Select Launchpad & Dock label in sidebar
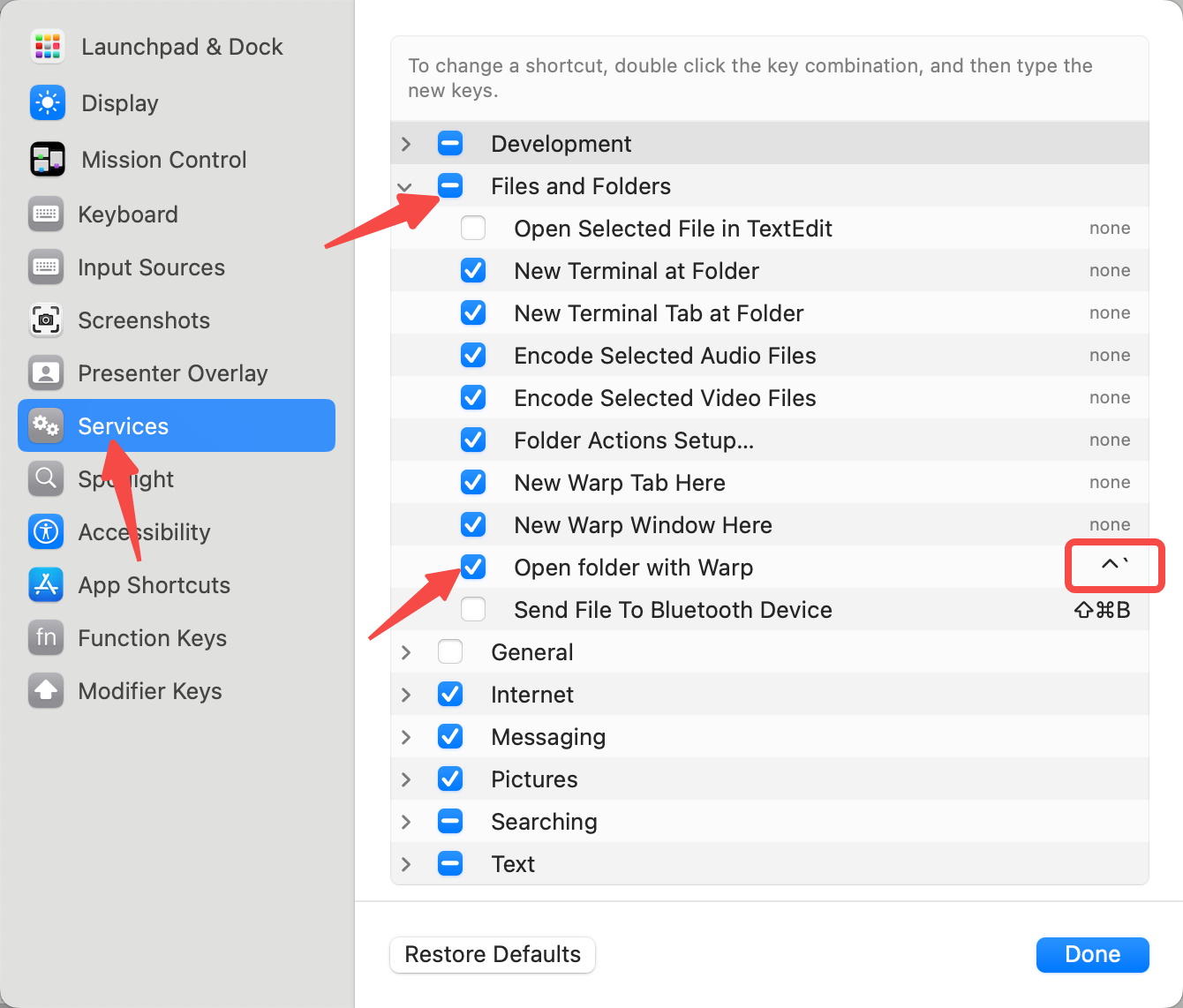This screenshot has width=1183, height=1008. click(182, 47)
